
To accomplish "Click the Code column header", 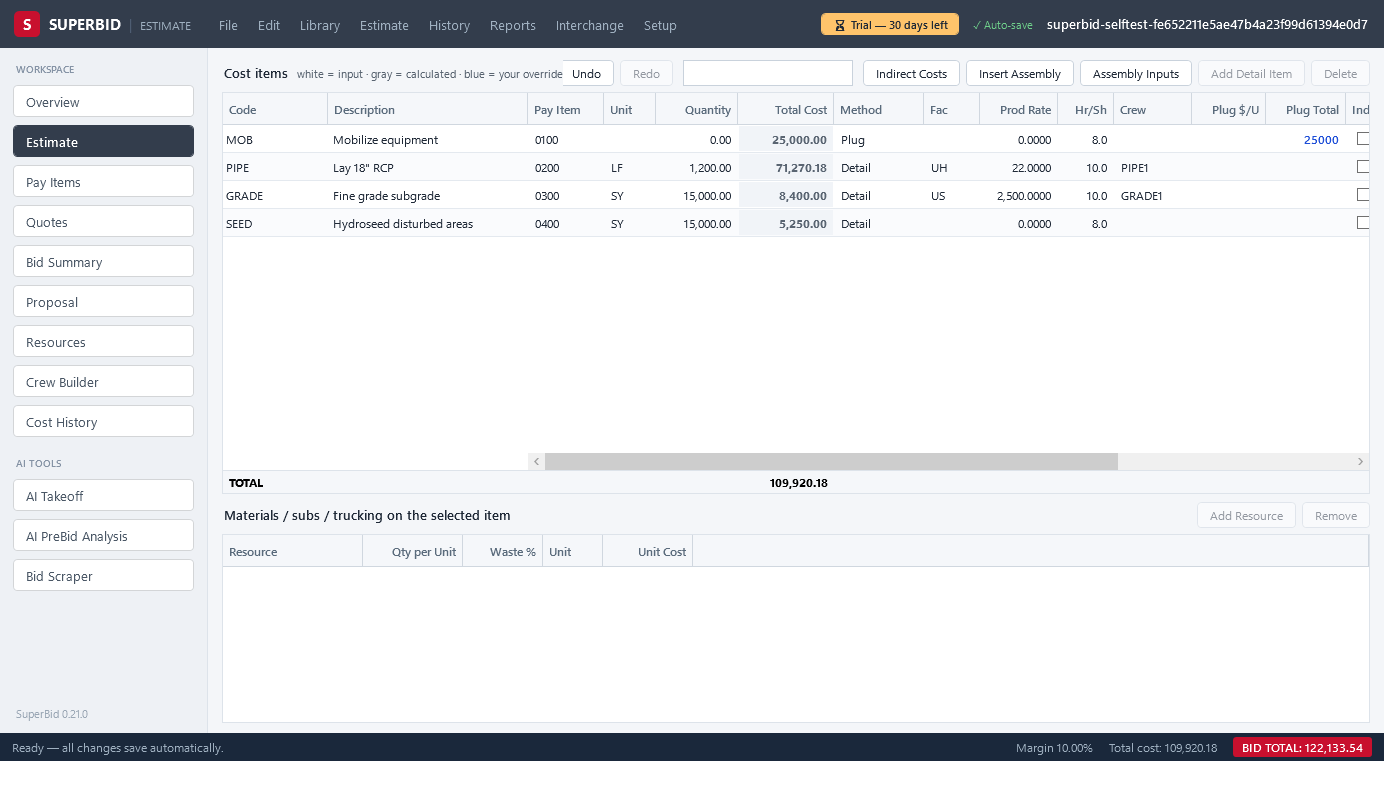I will click(275, 109).
